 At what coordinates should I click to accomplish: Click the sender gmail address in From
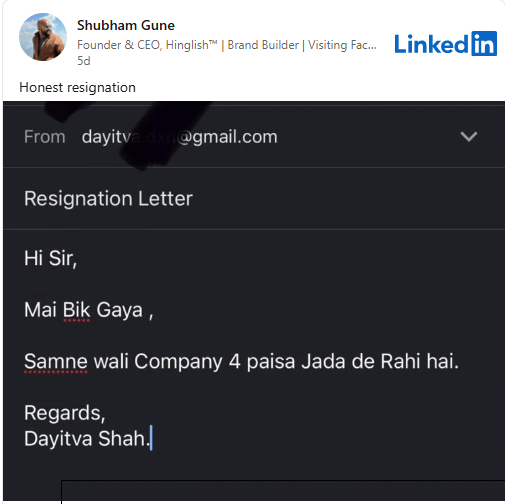point(179,137)
